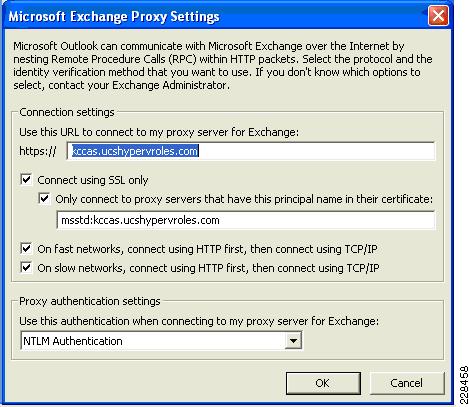The image size is (469, 407).
Task: Toggle the On fast networks checkbox
Action: (26, 249)
